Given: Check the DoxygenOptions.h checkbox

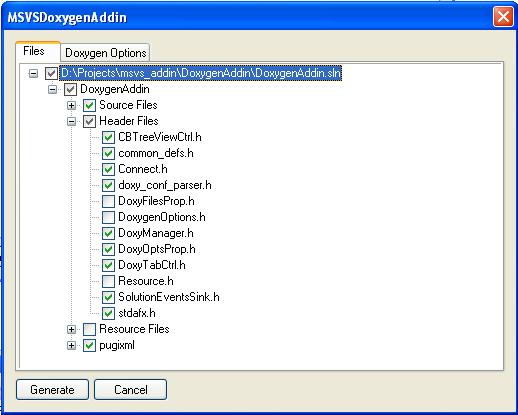Looking at the screenshot, I should 108,217.
